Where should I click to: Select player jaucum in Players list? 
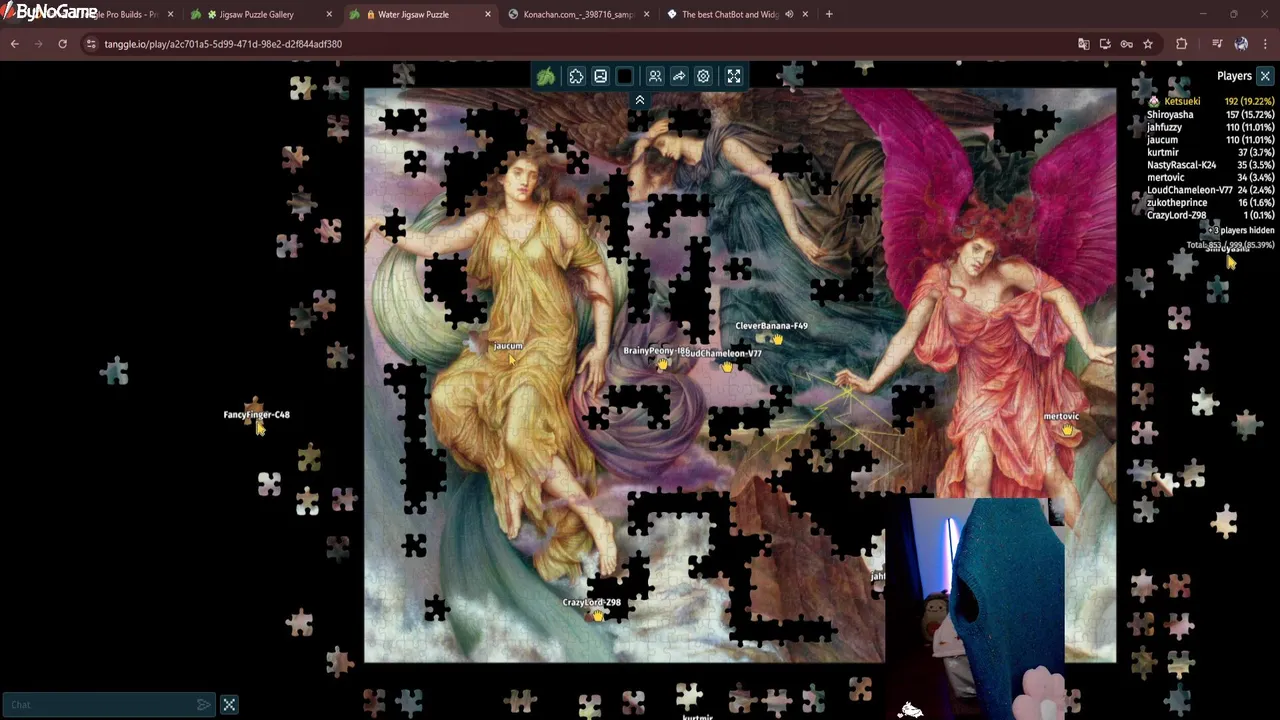tap(1162, 140)
